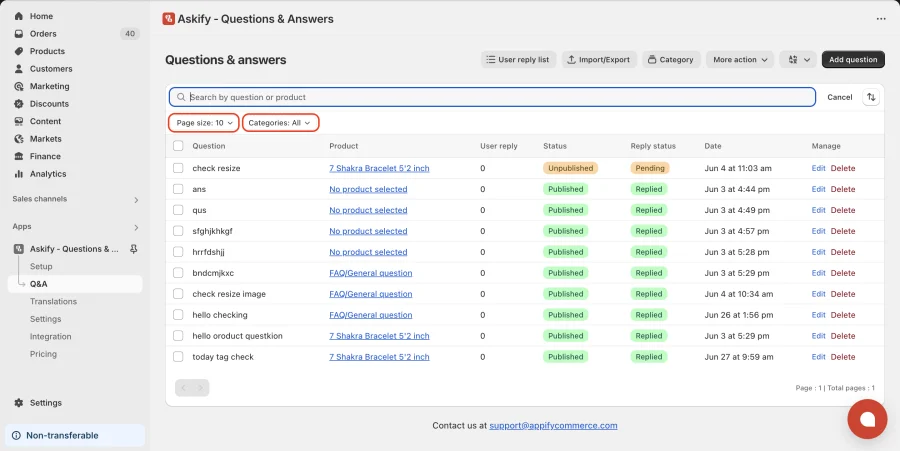Viewport: 900px width, 451px height.
Task: Click the Askify logo in the page header
Action: 168,19
